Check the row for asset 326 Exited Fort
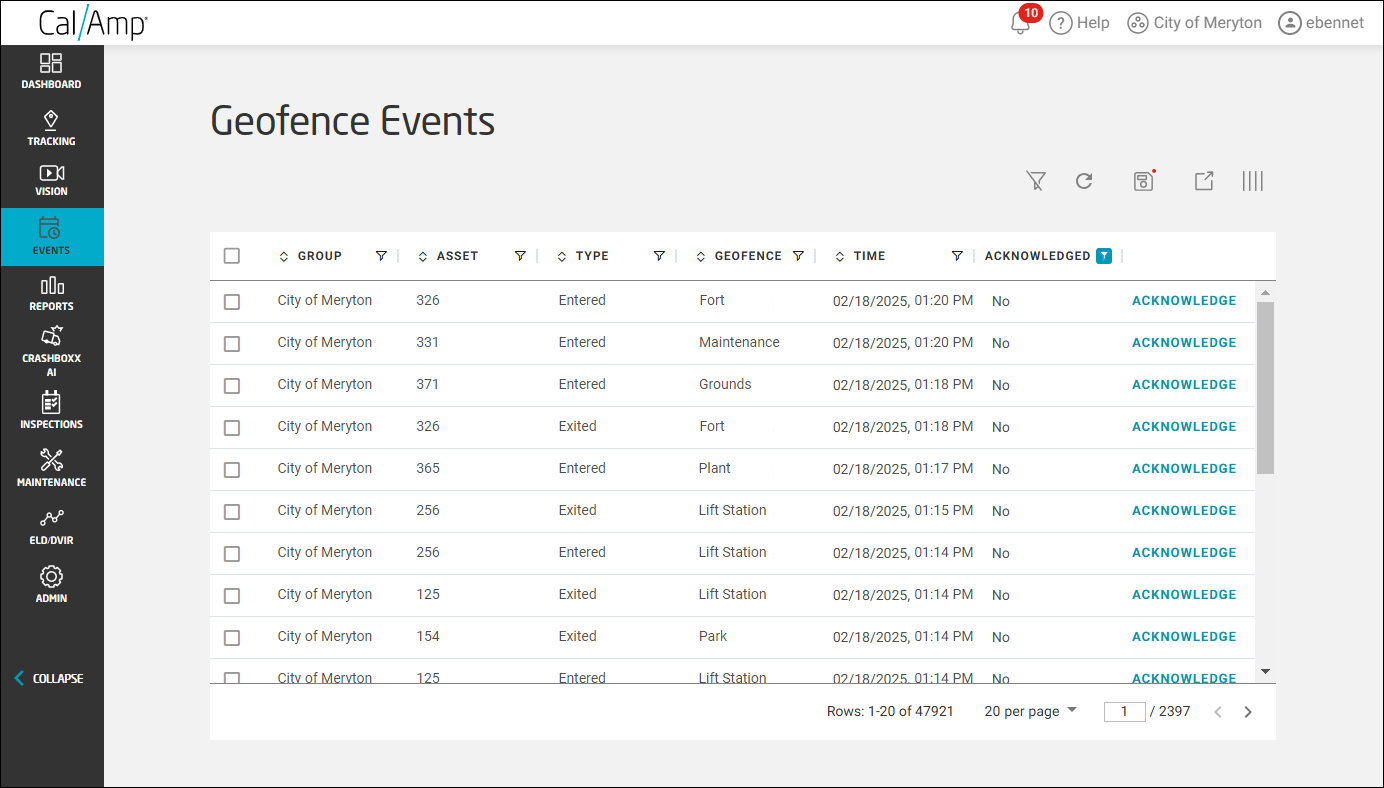The image size is (1384, 788). [232, 427]
